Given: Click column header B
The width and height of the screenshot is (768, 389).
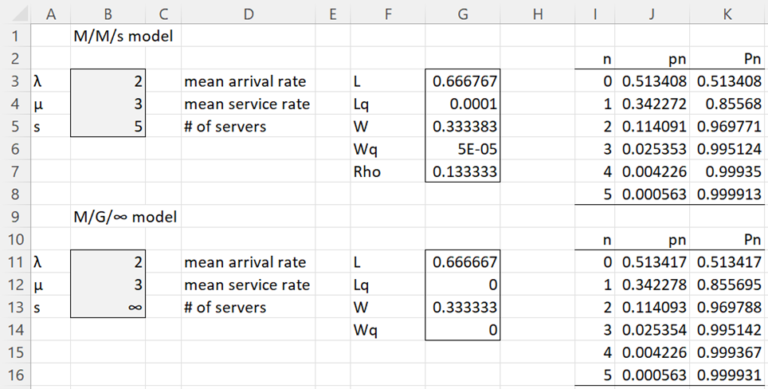Looking at the screenshot, I should pyautogui.click(x=108, y=14).
